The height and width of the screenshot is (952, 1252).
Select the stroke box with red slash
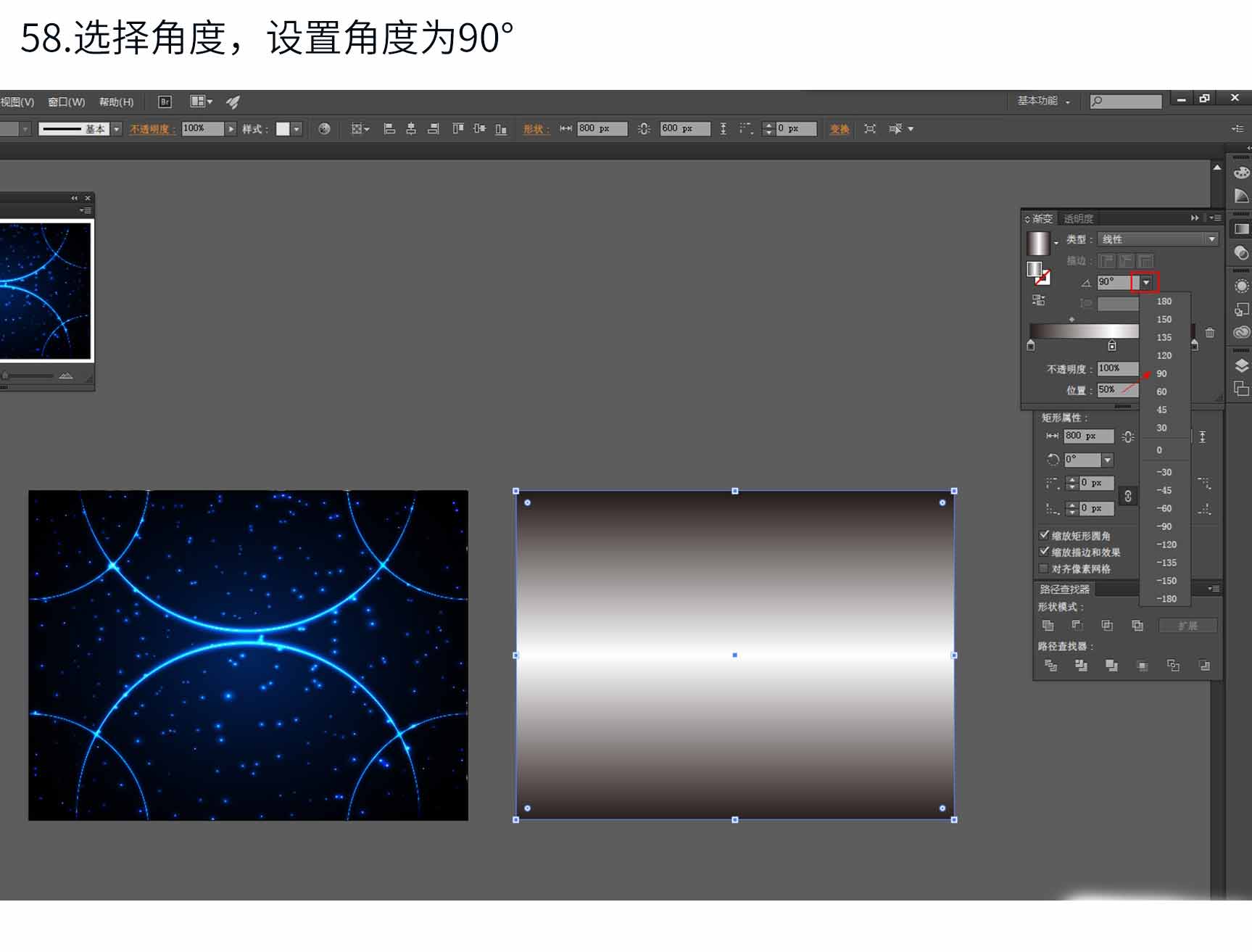point(1043,278)
